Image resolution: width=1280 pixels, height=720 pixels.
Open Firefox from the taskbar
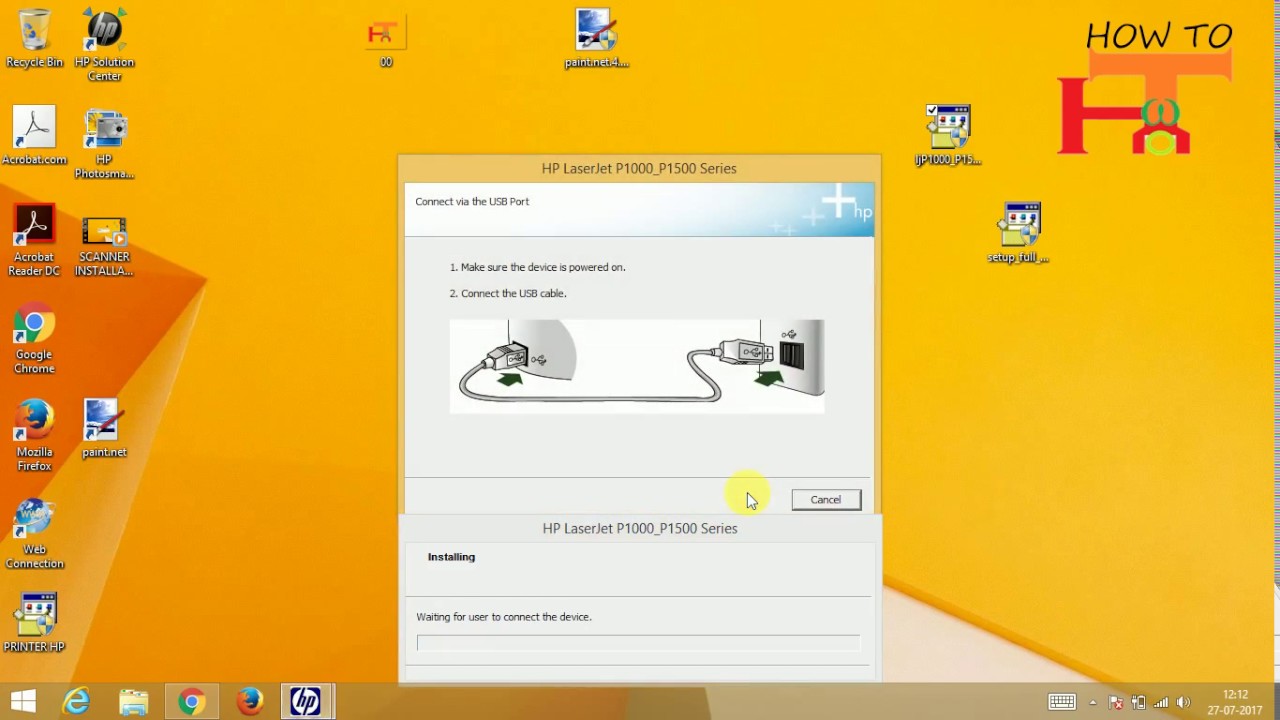click(x=249, y=702)
